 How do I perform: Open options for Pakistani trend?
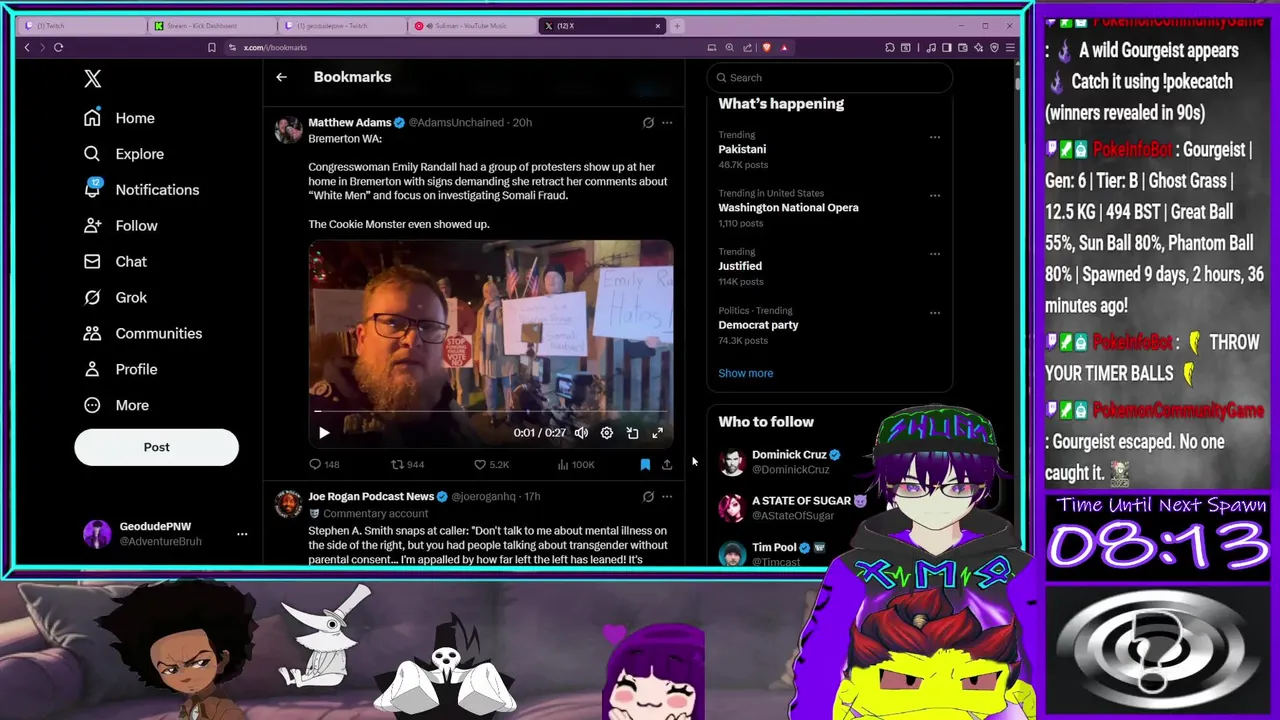[935, 137]
